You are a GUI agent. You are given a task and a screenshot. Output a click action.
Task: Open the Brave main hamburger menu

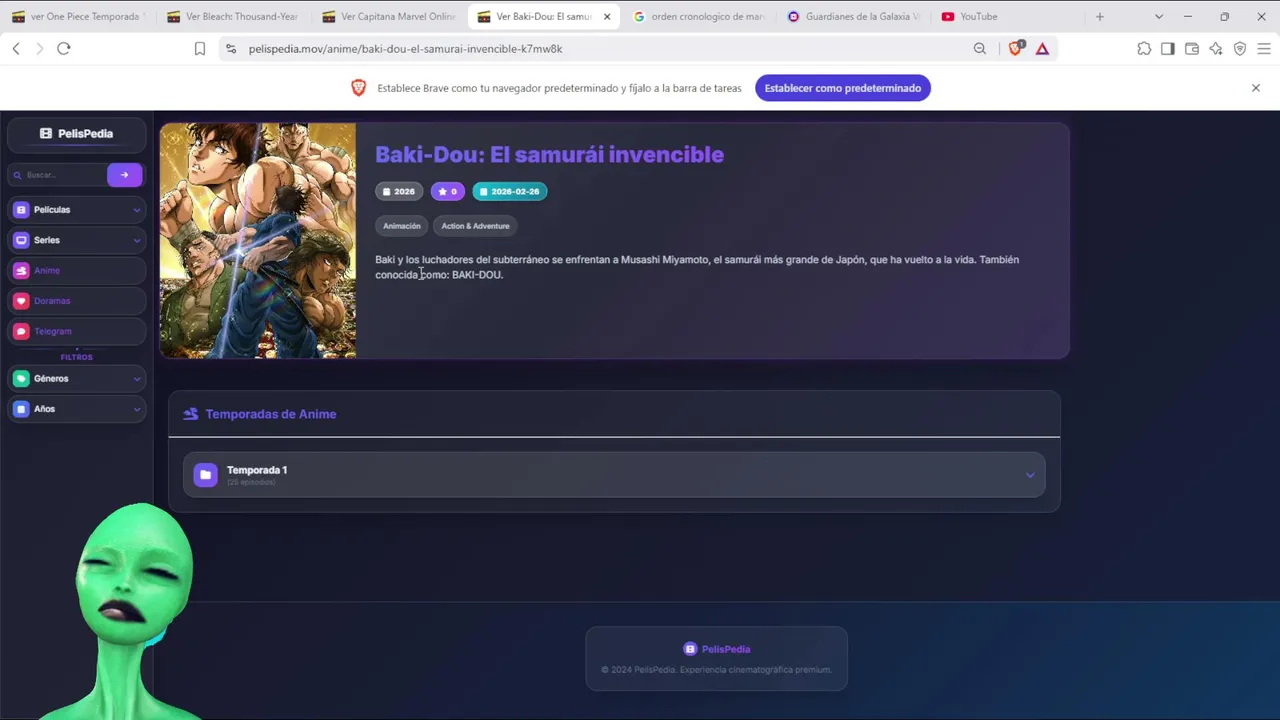point(1264,48)
